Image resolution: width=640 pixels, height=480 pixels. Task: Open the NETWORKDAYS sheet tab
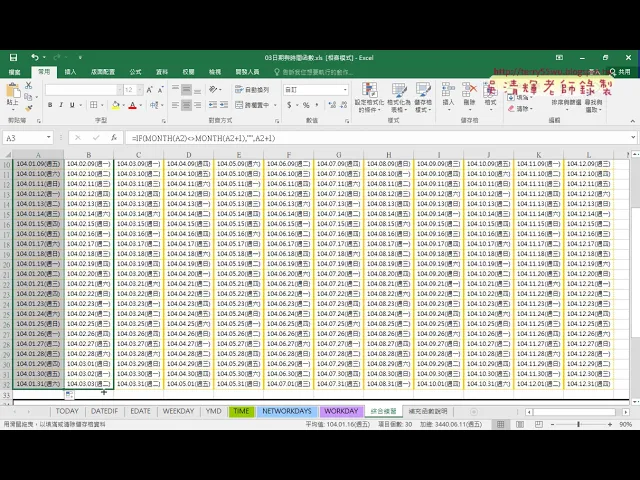(x=287, y=411)
